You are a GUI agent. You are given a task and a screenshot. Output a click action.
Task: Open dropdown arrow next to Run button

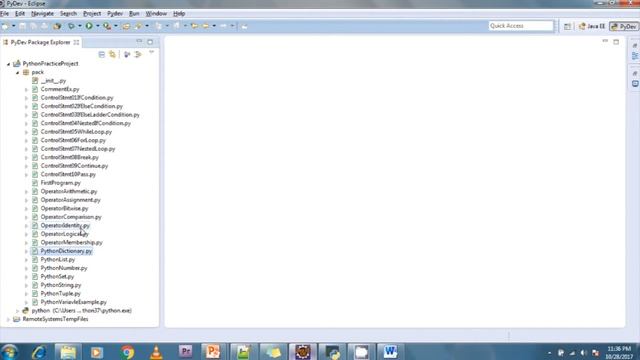98,26
